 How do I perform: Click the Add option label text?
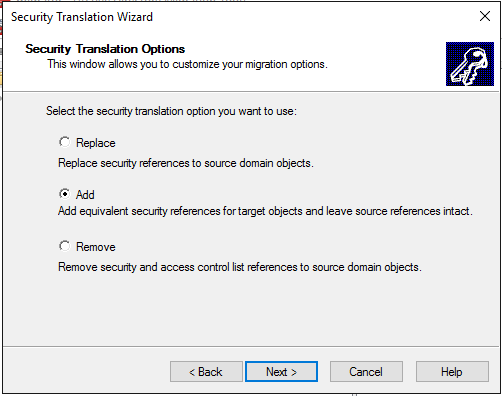click(85, 195)
